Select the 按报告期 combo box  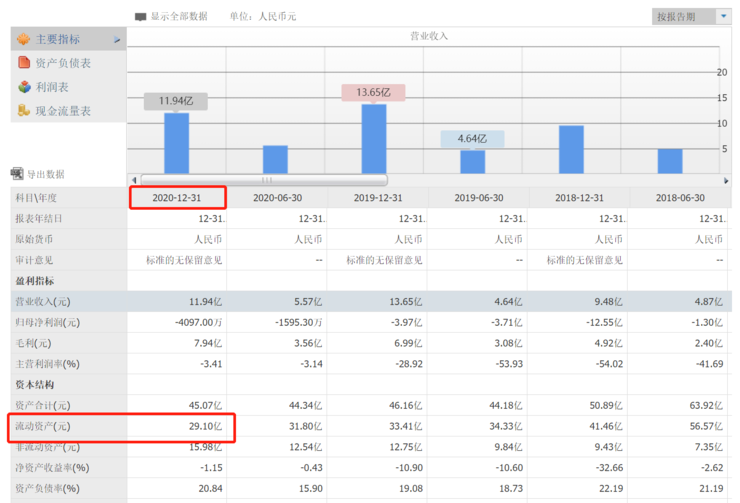[682, 16]
